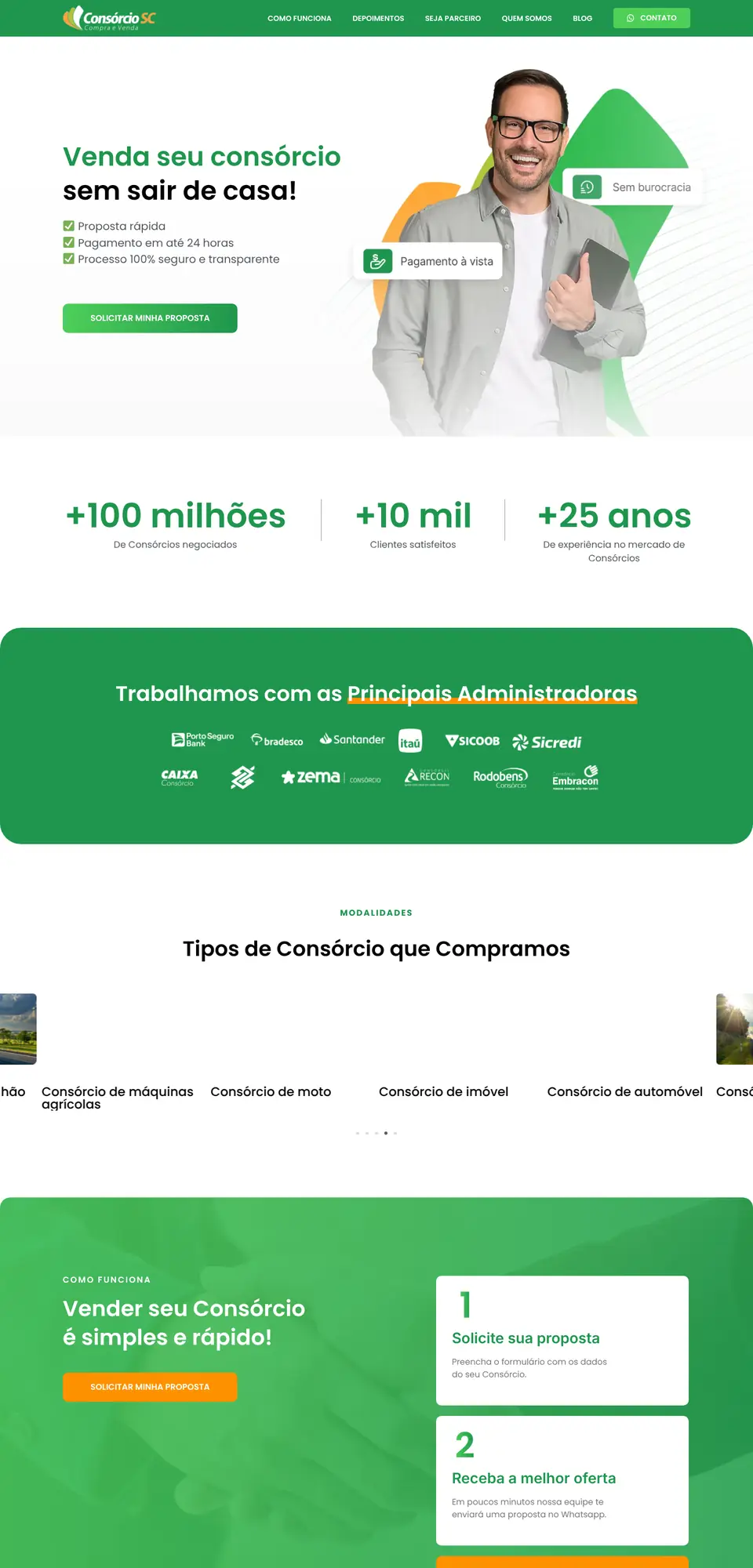Click the Pagamento à vista badge
753x1568 pixels.
pos(428,261)
